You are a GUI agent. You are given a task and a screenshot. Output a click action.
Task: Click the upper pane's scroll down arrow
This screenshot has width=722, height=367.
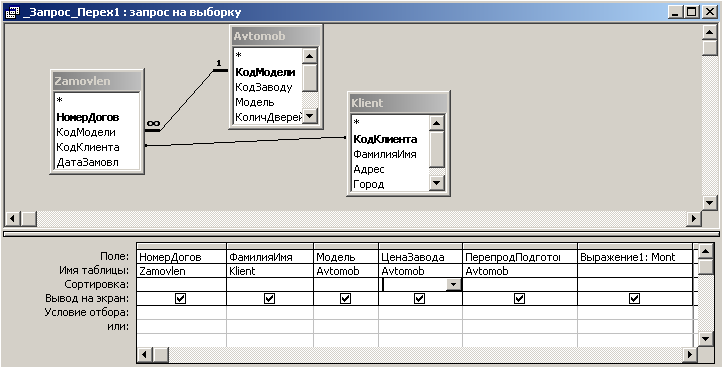[x=709, y=202]
